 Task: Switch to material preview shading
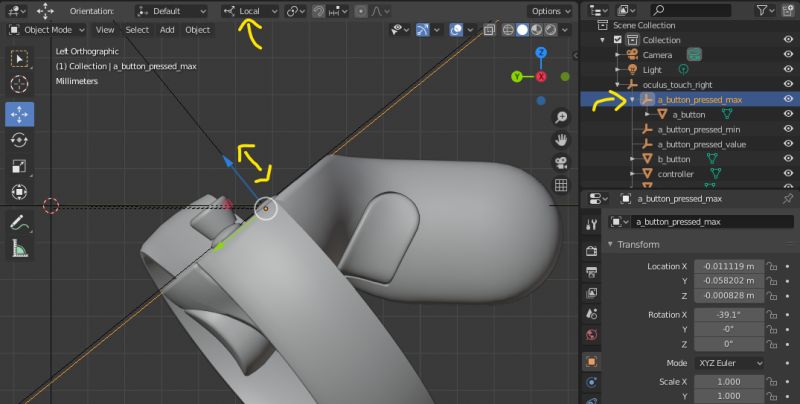536,30
